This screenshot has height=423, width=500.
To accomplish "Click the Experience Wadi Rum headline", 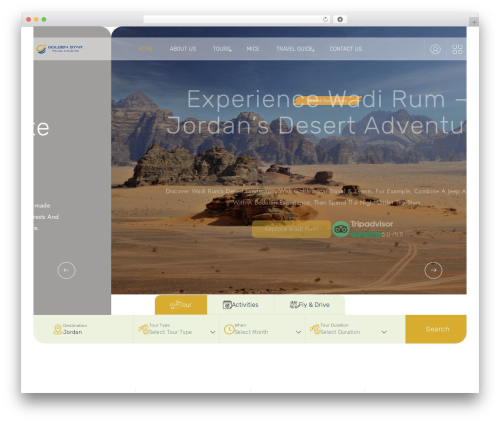I will [316, 112].
